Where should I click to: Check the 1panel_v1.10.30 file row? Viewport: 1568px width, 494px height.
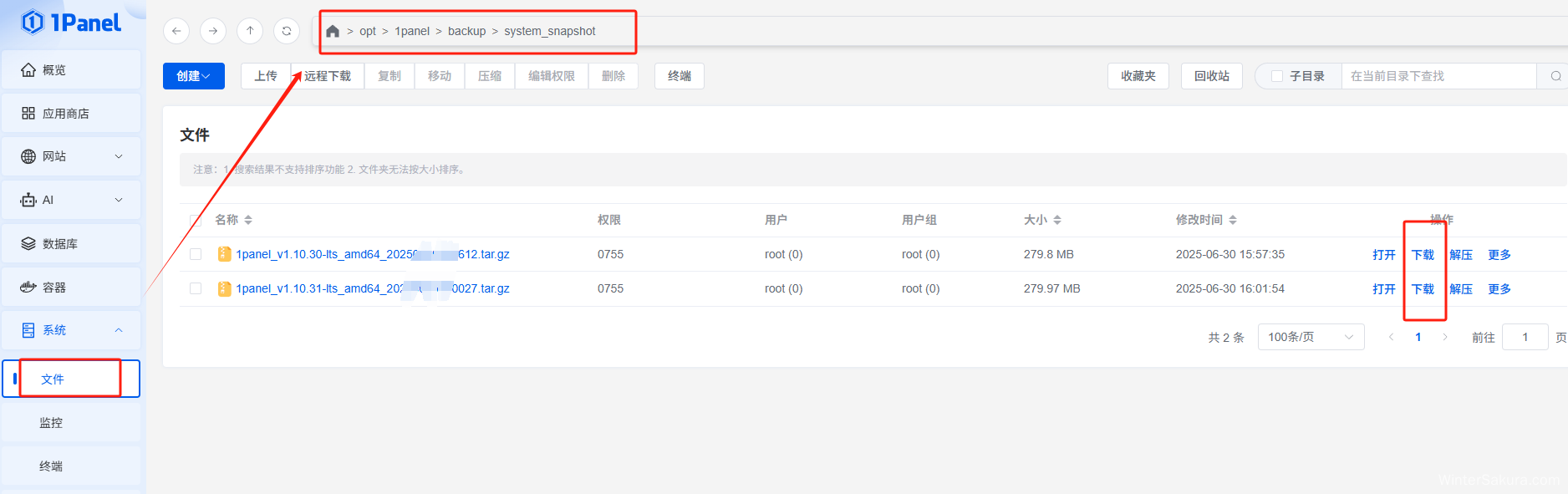196,254
